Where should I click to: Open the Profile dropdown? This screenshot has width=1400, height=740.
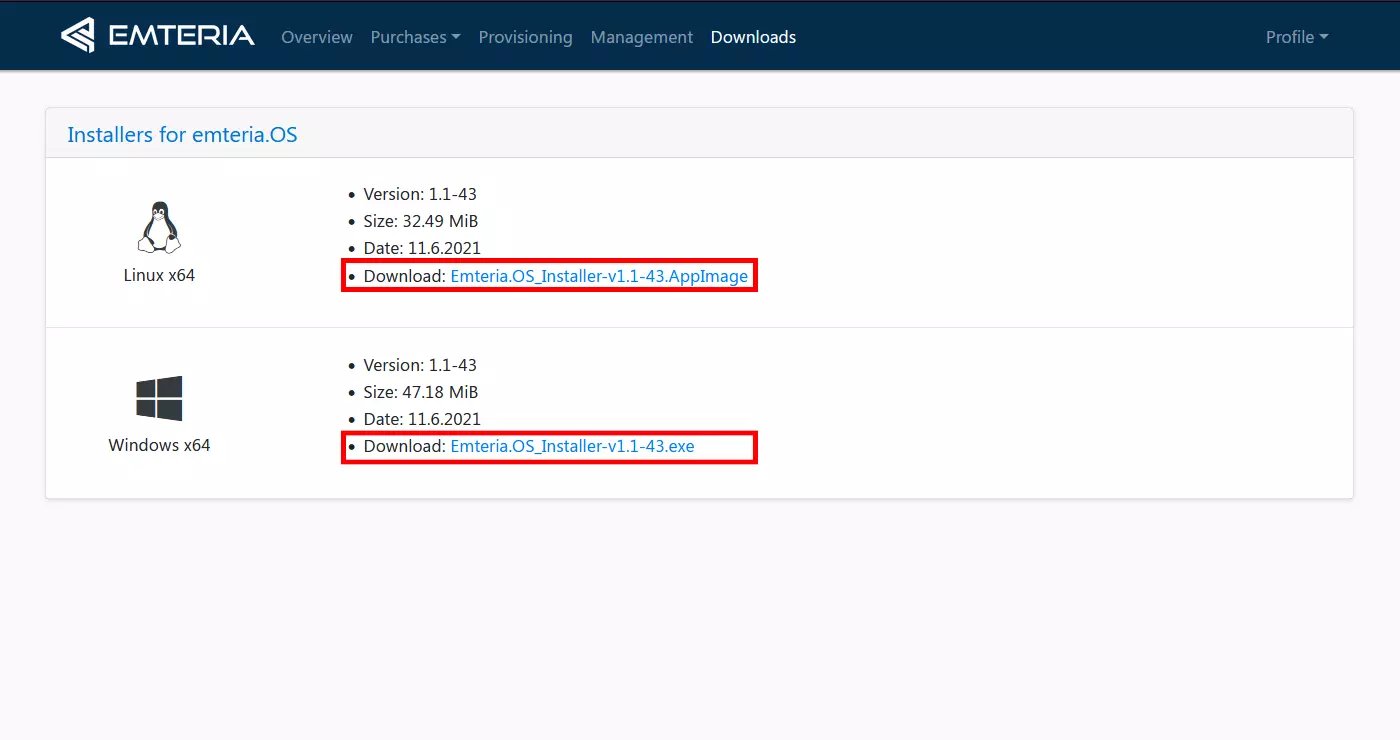coord(1297,37)
